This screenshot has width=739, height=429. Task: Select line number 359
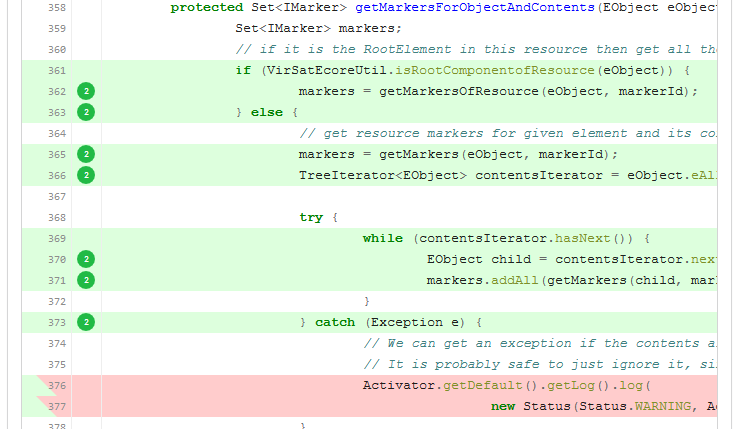[x=57, y=29]
